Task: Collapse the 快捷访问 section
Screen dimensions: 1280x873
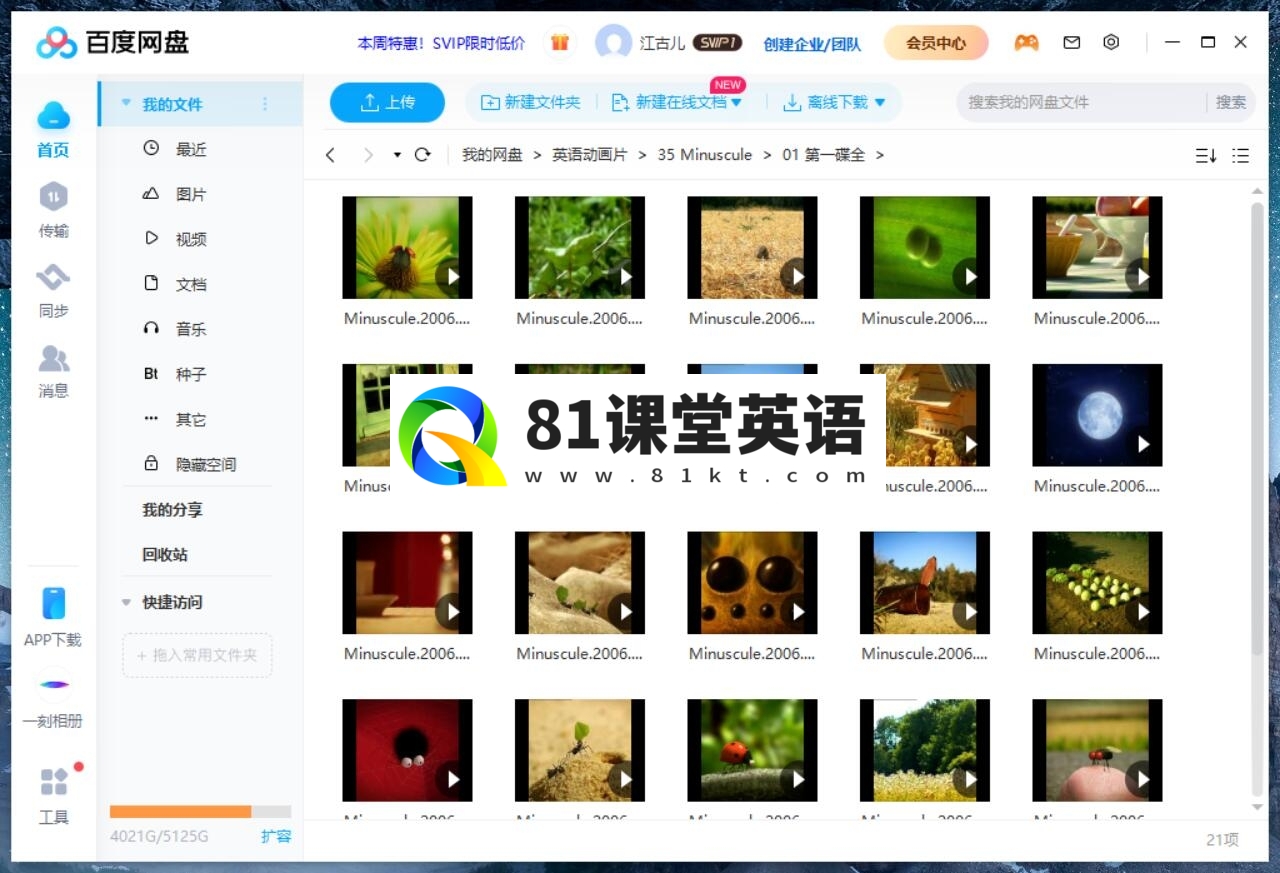Action: (126, 602)
